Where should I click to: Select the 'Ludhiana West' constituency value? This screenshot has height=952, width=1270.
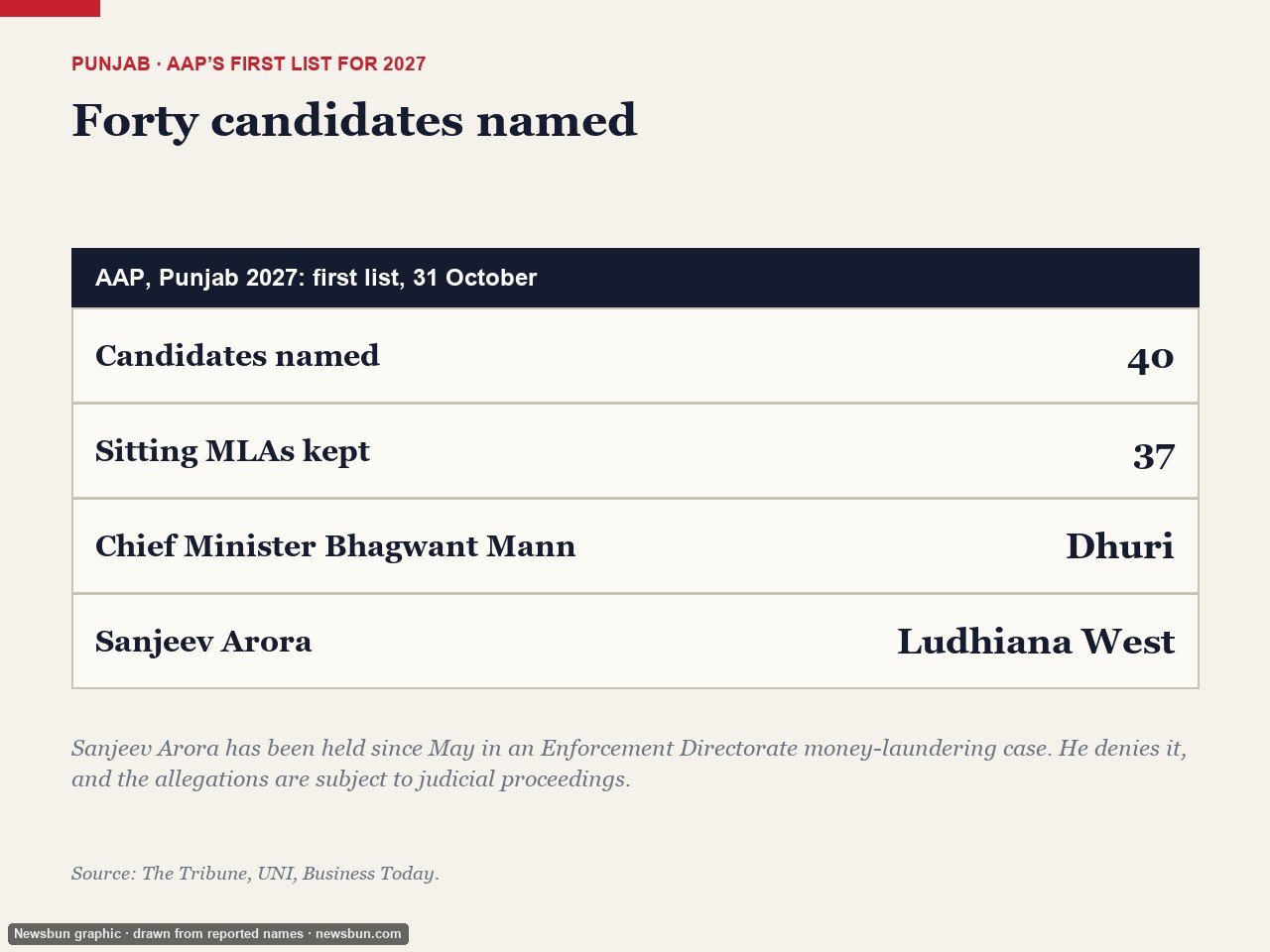pyautogui.click(x=1036, y=642)
